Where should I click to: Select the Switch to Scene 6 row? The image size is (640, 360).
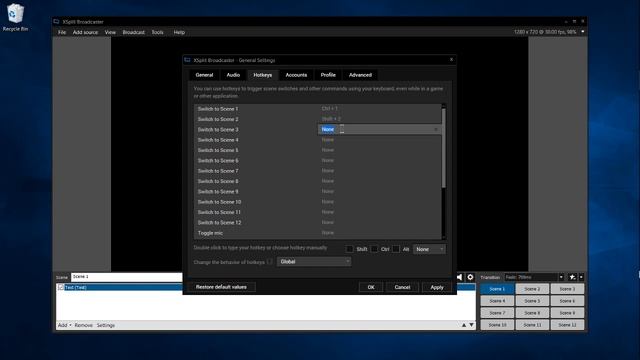coord(318,160)
